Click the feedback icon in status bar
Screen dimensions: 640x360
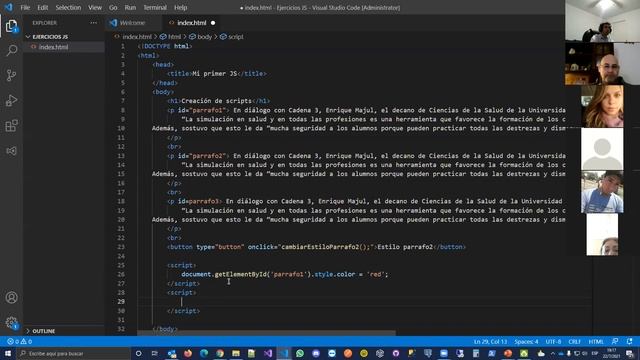click(615, 342)
